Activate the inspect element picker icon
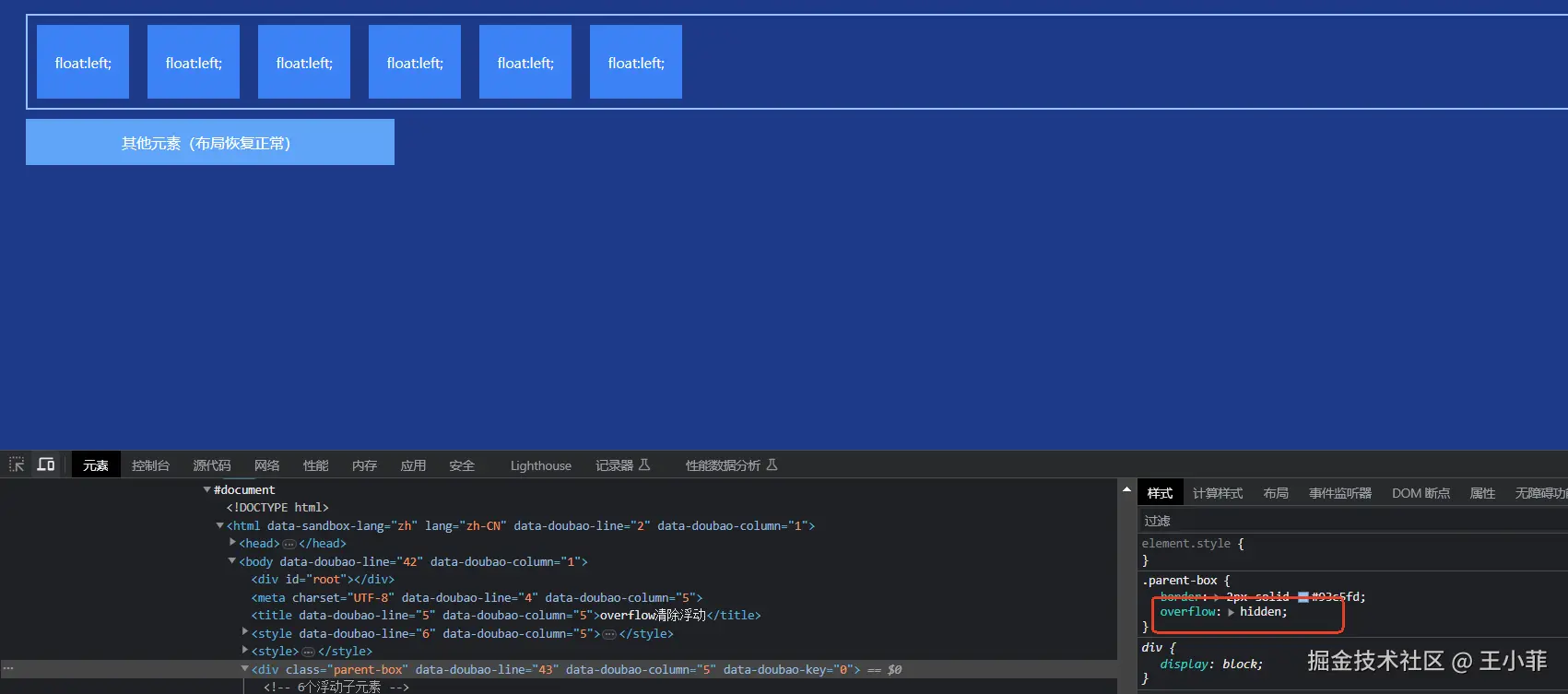Image resolution: width=1568 pixels, height=694 pixels. pos(17,465)
